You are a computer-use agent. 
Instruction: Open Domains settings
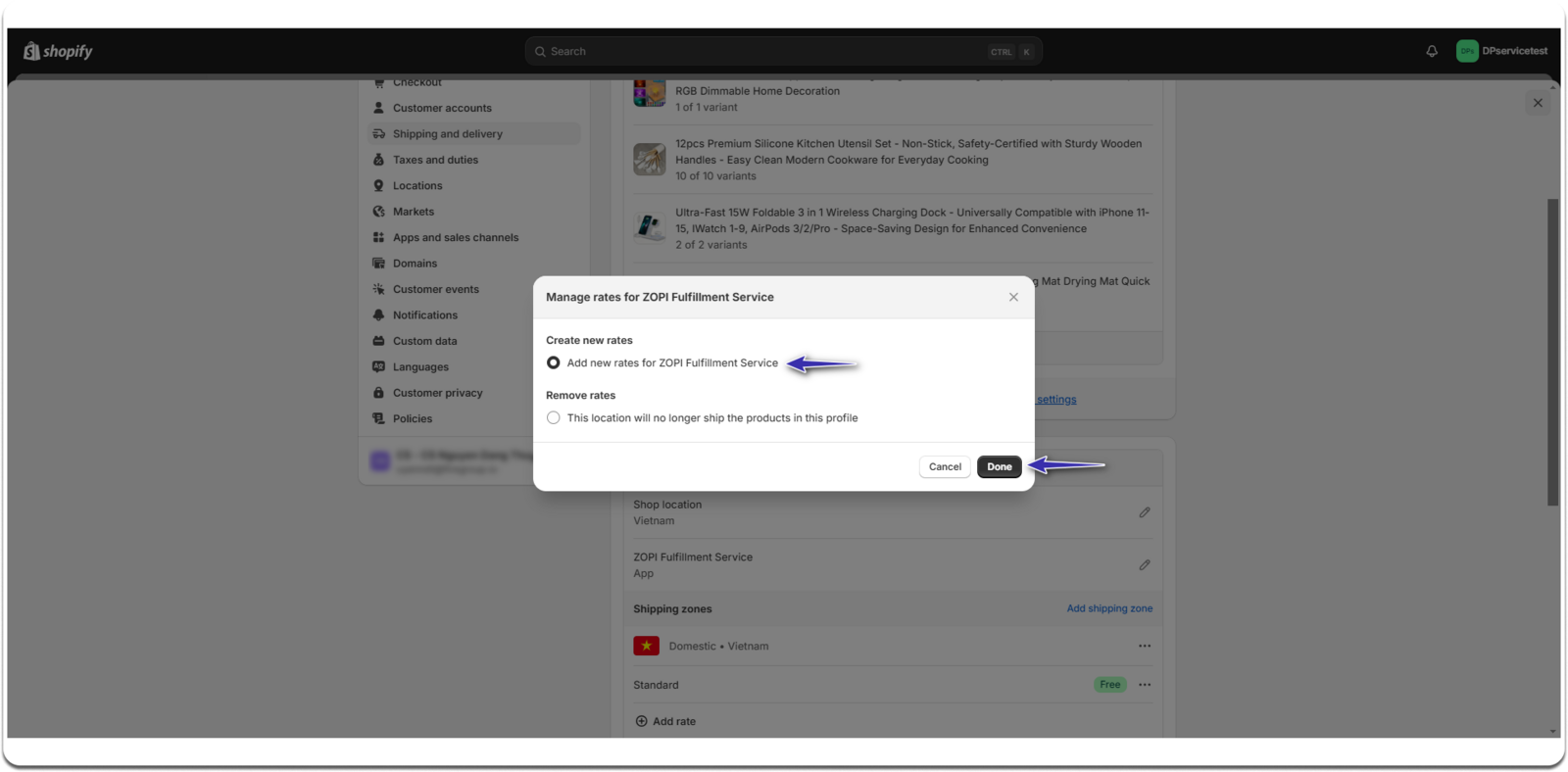474,264
